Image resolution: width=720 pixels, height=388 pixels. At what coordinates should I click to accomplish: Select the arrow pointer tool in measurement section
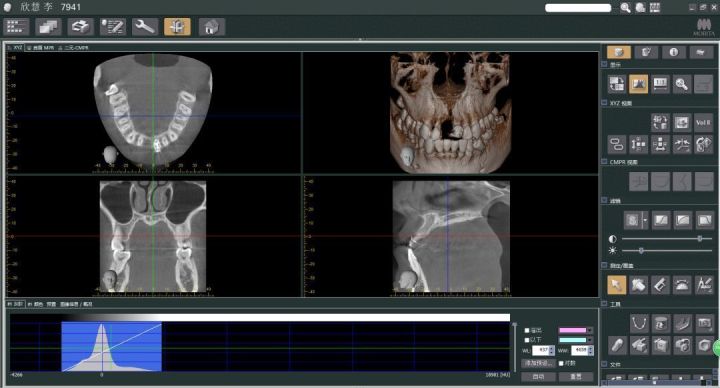click(616, 285)
